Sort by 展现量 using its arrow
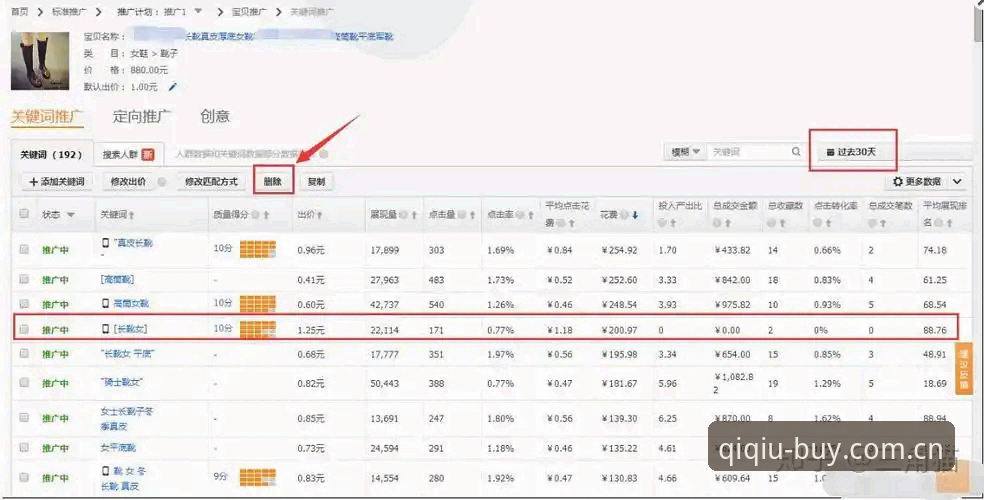Viewport: 984px width, 500px height. [415, 215]
